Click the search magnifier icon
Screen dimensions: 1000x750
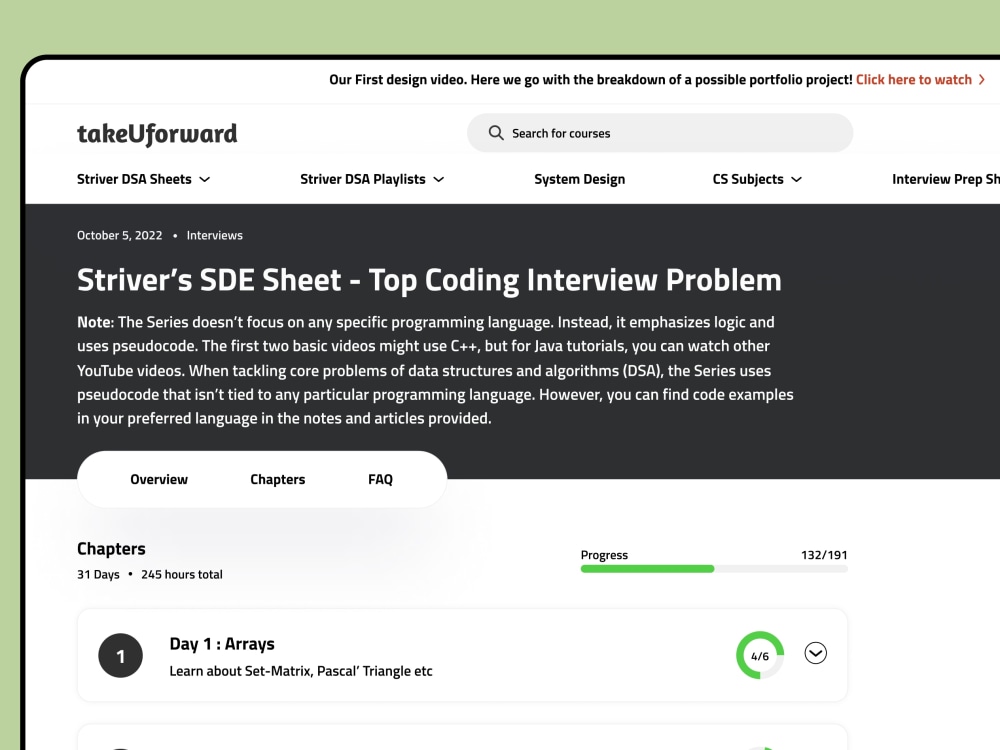point(496,133)
